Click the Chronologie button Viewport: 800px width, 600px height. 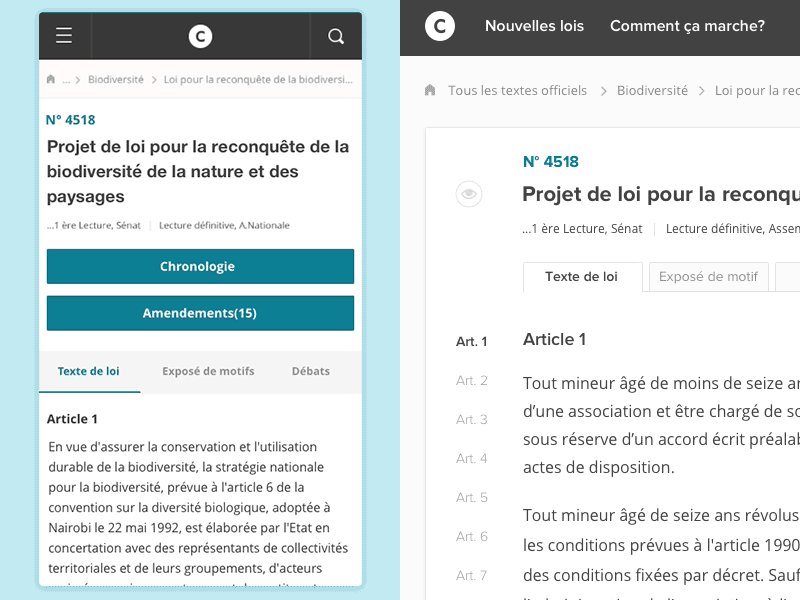tap(200, 266)
